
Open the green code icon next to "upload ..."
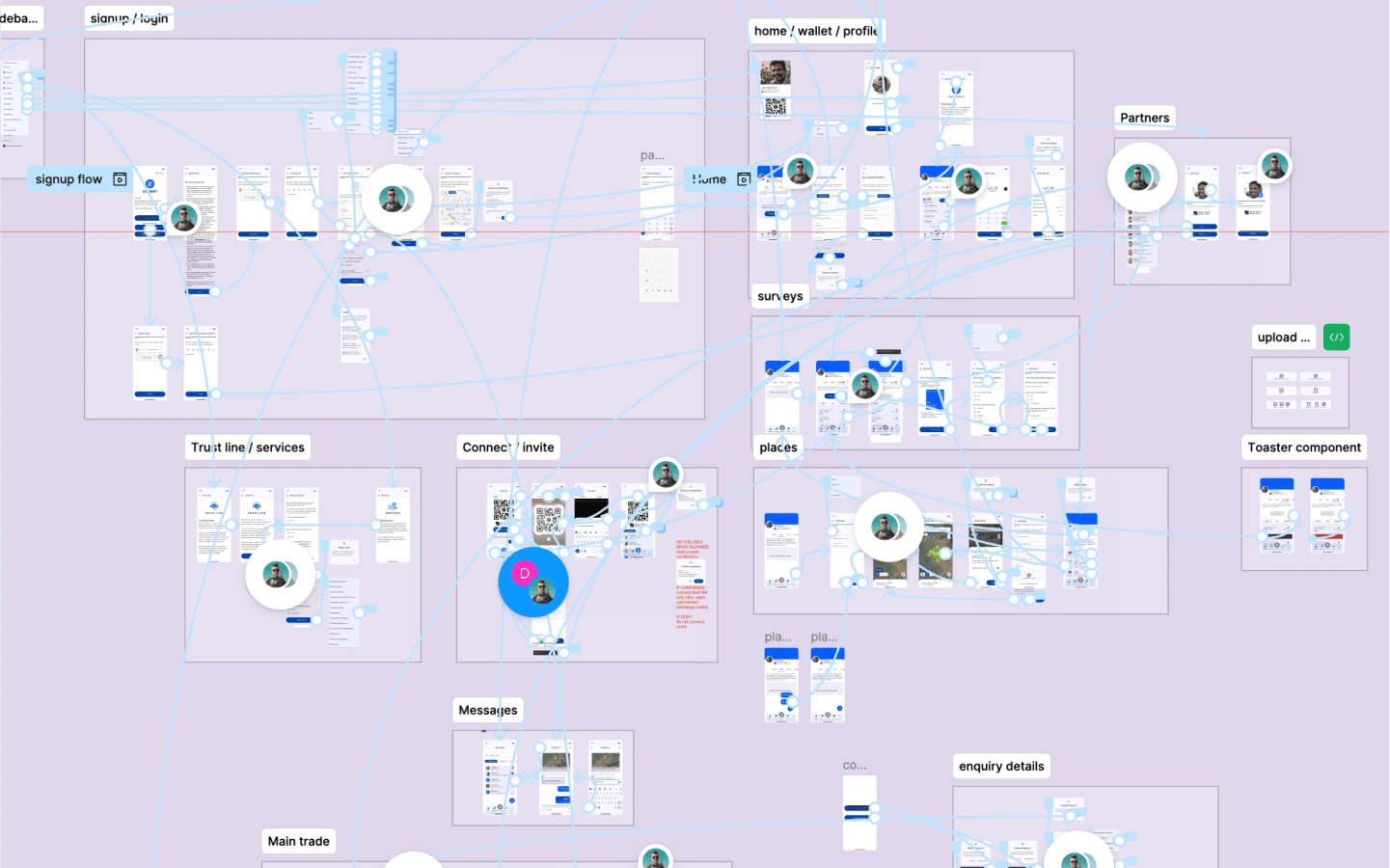click(1336, 338)
